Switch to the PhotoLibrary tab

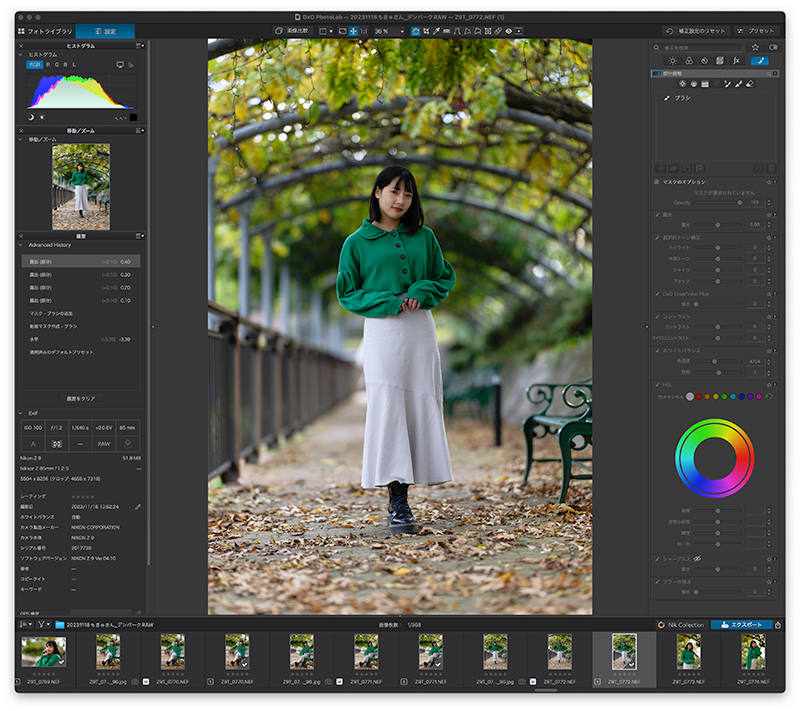pos(45,31)
